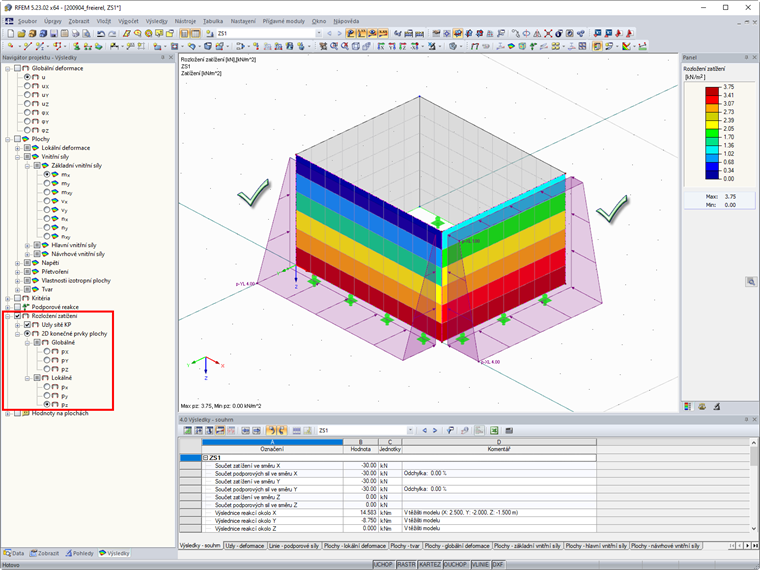Screen dimensions: 760x570
Task: Expand the Kritéria tree node
Action: [8, 298]
